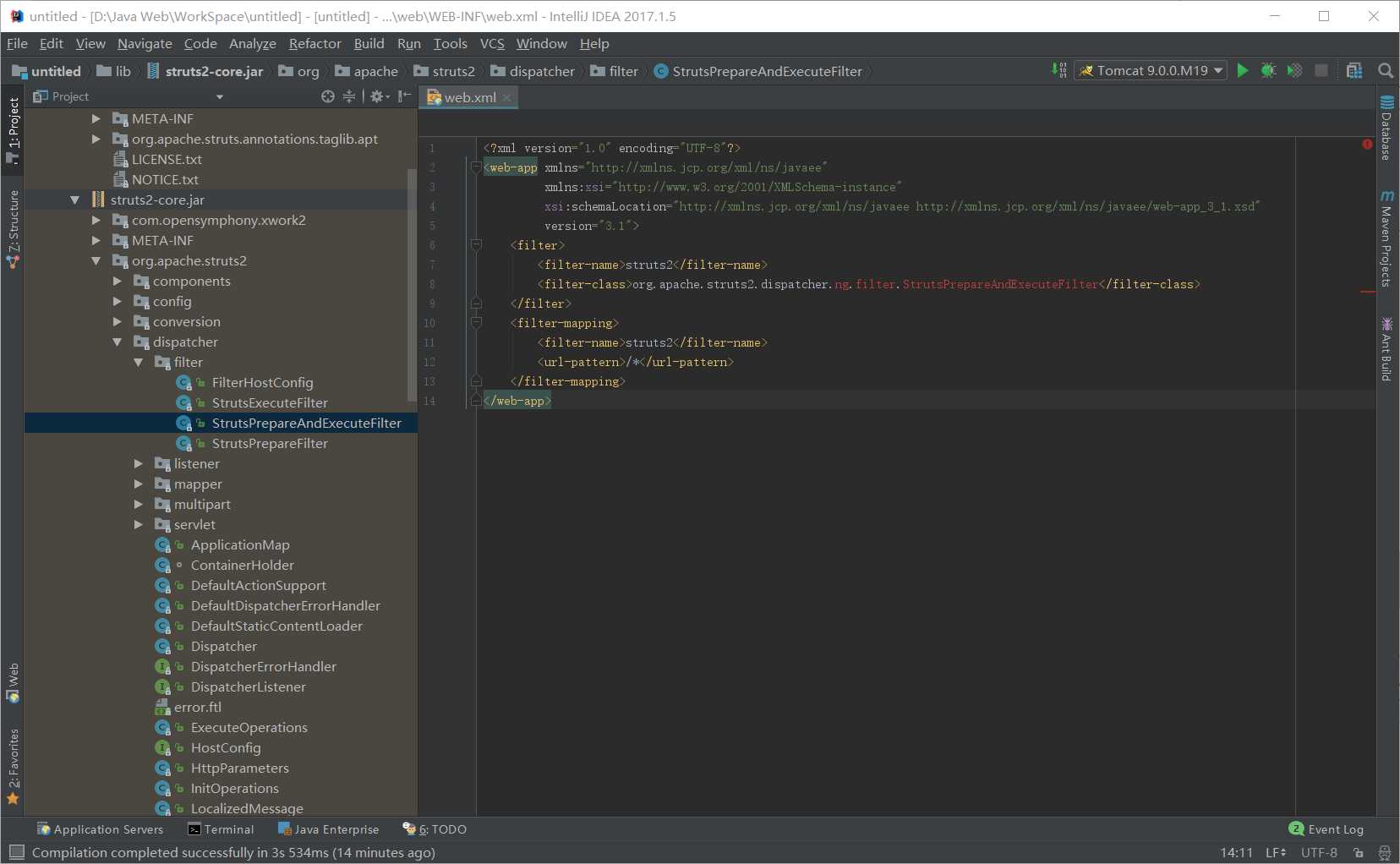The height and width of the screenshot is (864, 1400).
Task: Click the lock read-only icon in status bar
Action: (x=1359, y=853)
